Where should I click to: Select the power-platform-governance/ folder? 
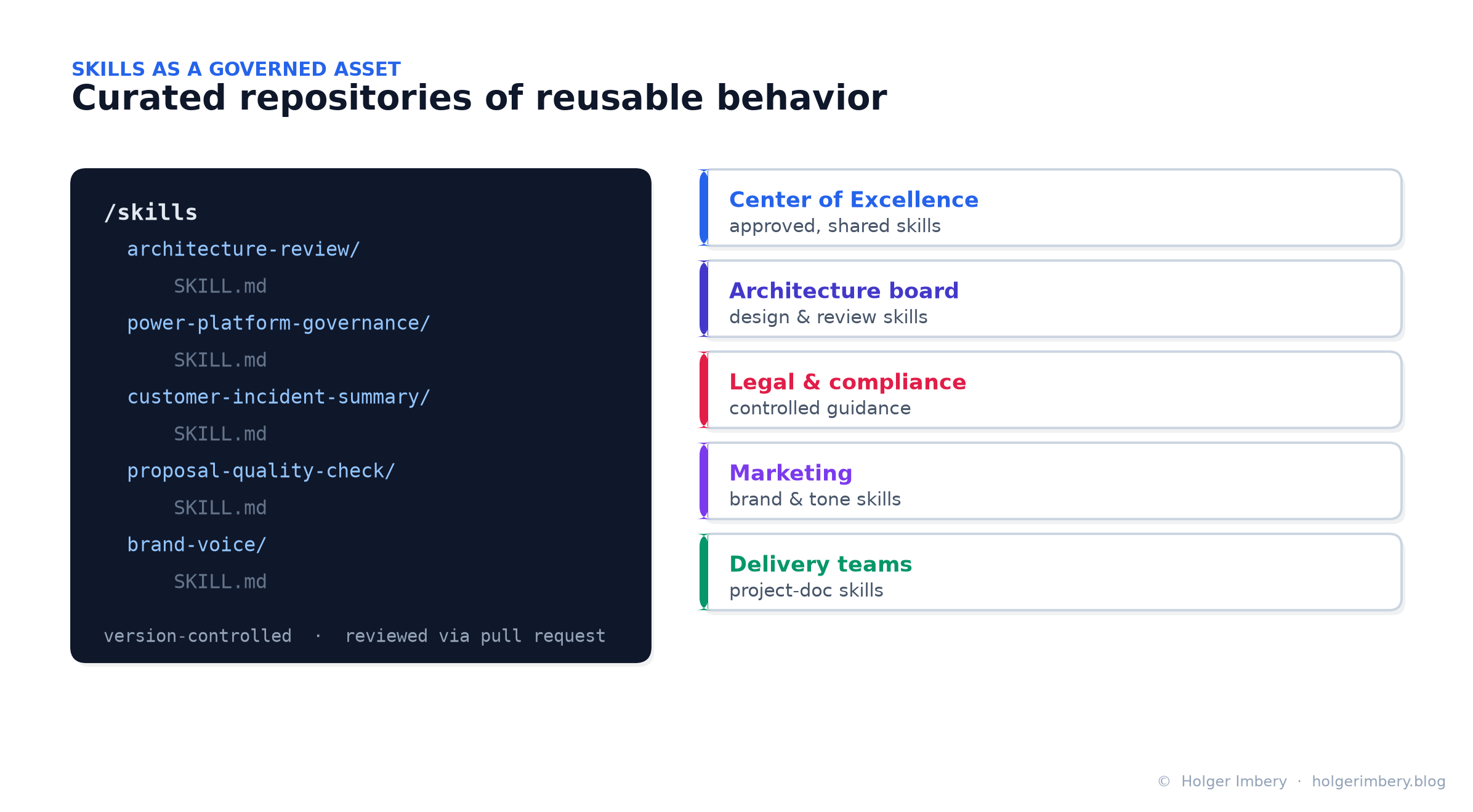278,323
